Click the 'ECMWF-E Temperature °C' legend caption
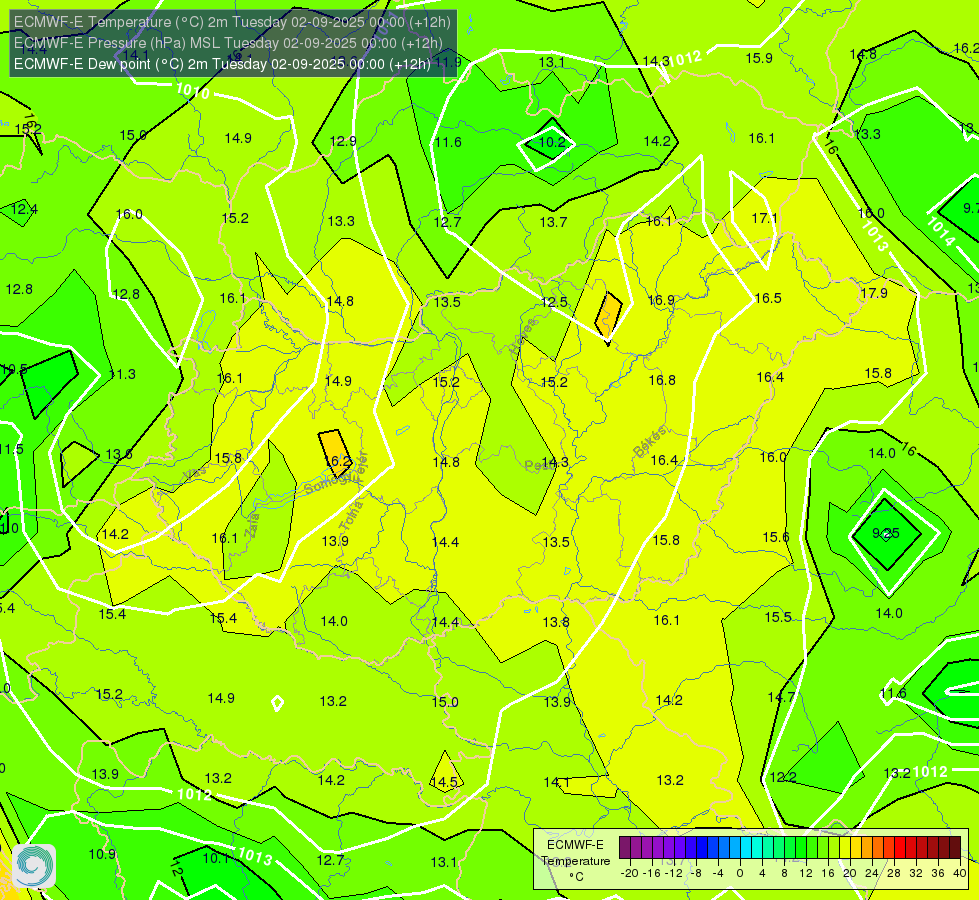This screenshot has width=979, height=900. [x=575, y=861]
